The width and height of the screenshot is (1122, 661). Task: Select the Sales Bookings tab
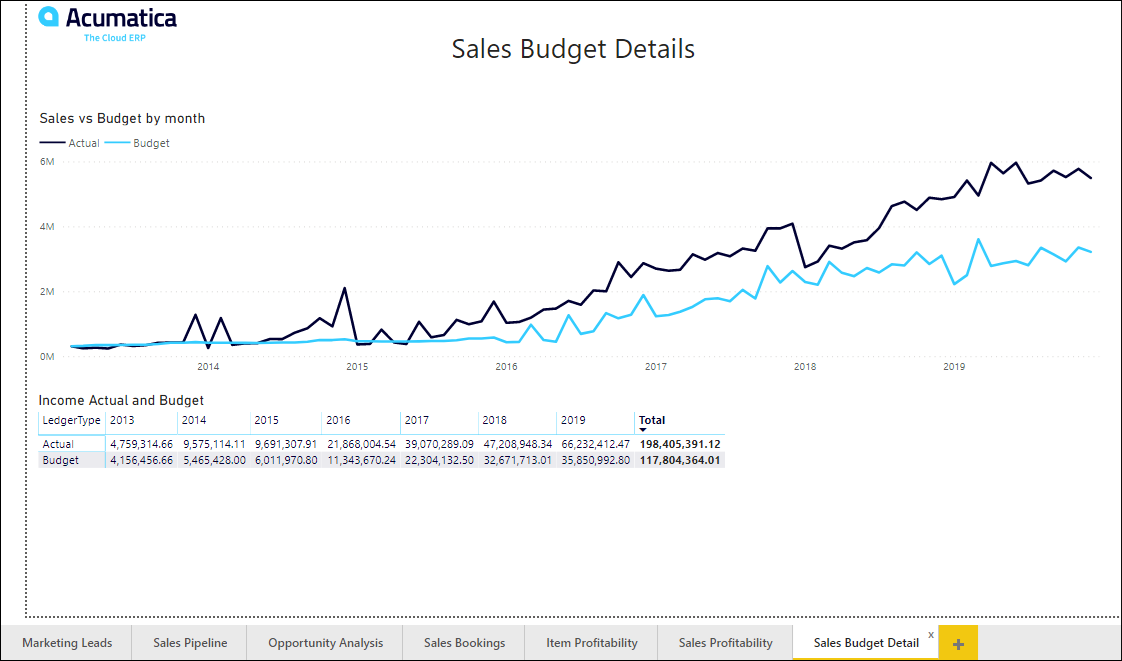click(464, 643)
